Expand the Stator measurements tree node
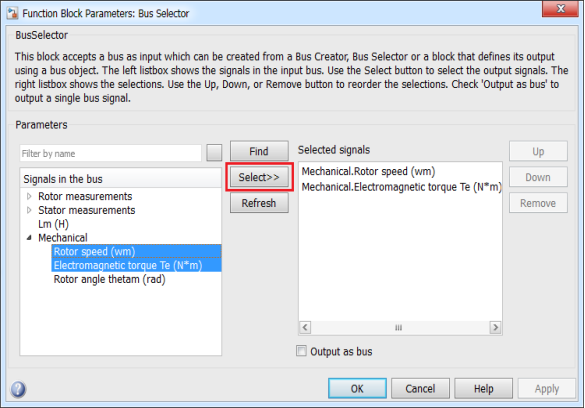585x408 pixels. (x=29, y=210)
